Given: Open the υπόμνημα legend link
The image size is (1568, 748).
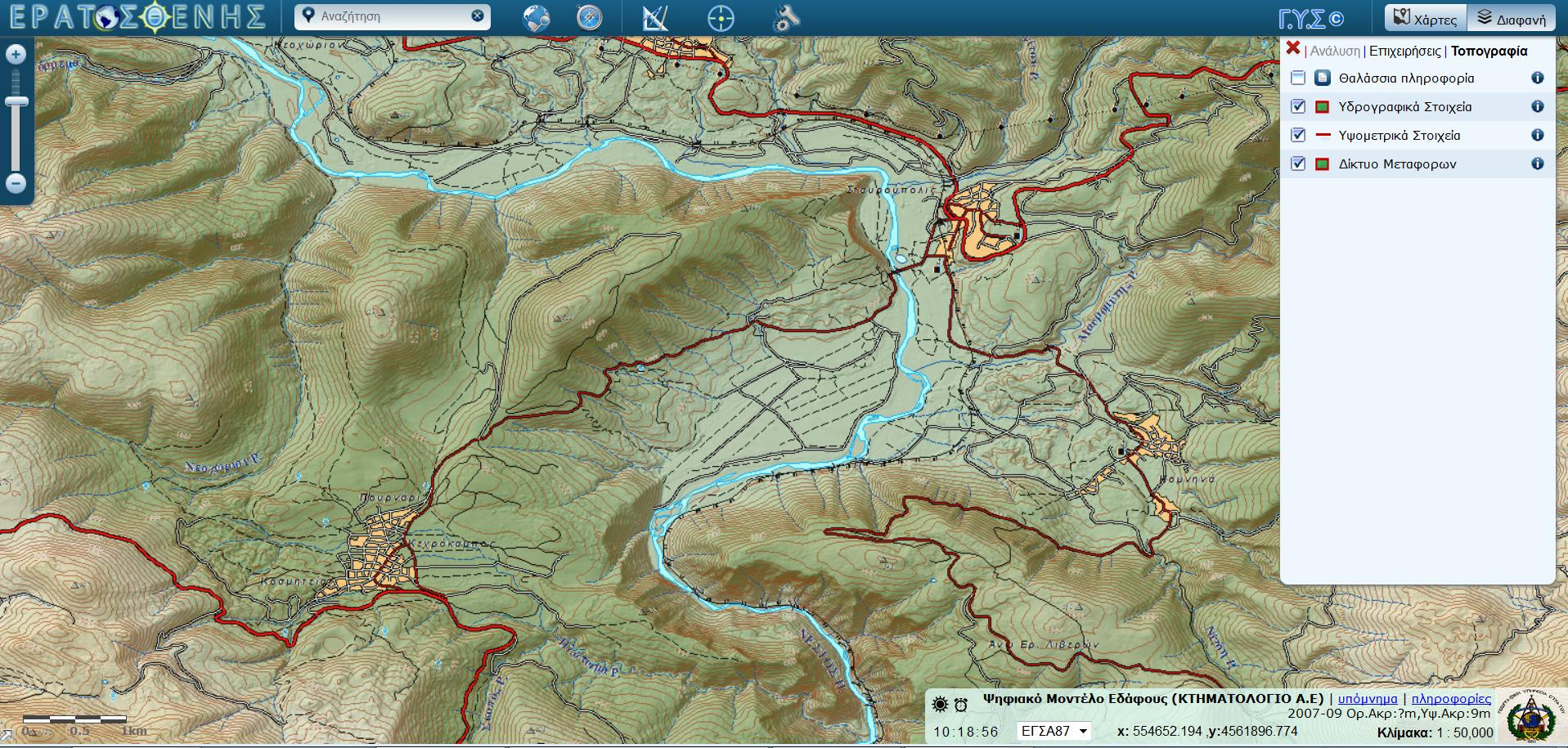Looking at the screenshot, I should click(x=1368, y=699).
